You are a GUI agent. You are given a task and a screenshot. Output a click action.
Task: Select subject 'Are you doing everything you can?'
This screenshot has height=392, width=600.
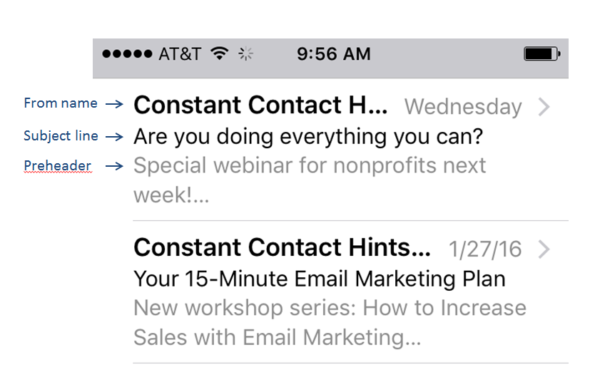308,137
